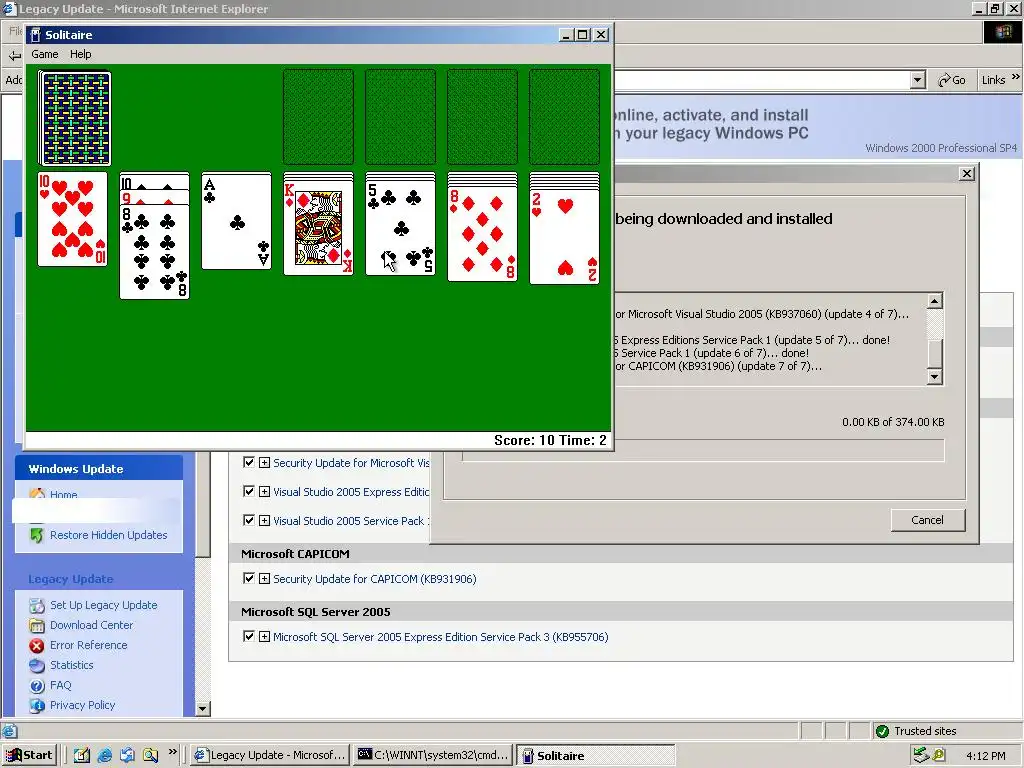This screenshot has height=768, width=1024.
Task: Open Download Center link
Action: (x=91, y=625)
